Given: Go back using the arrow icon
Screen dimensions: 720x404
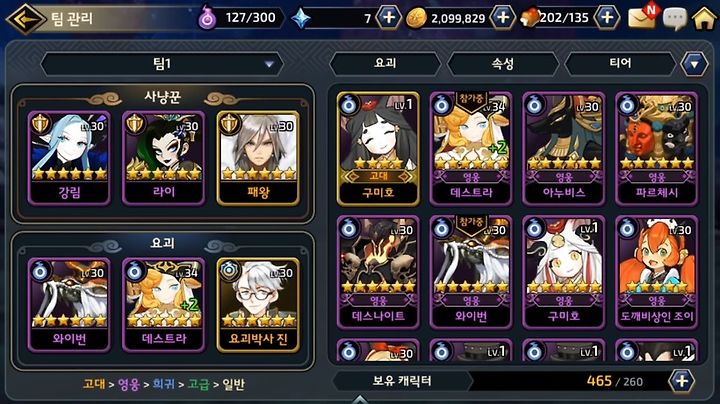Looking at the screenshot, I should pos(25,19).
